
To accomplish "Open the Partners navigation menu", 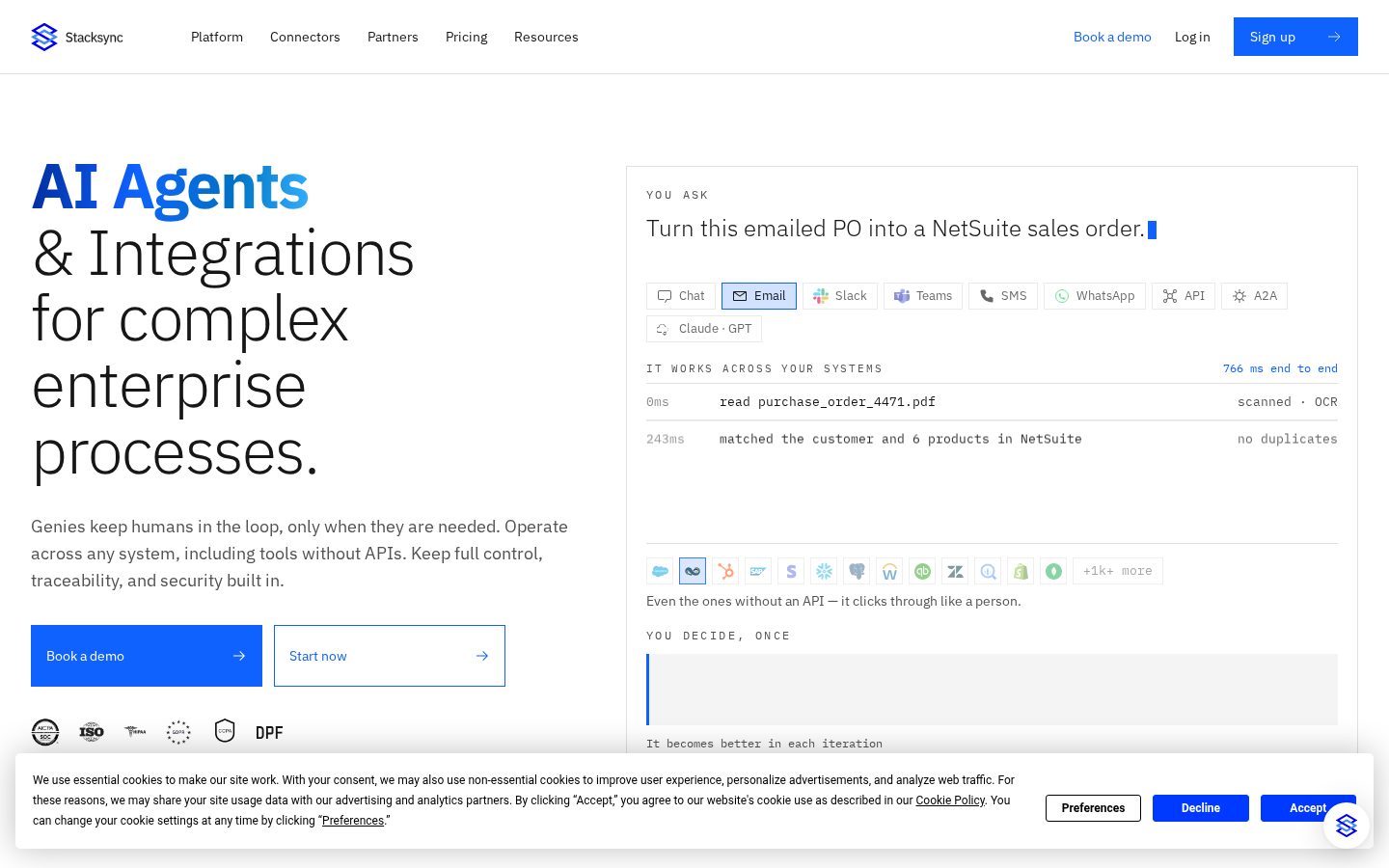I will point(393,37).
